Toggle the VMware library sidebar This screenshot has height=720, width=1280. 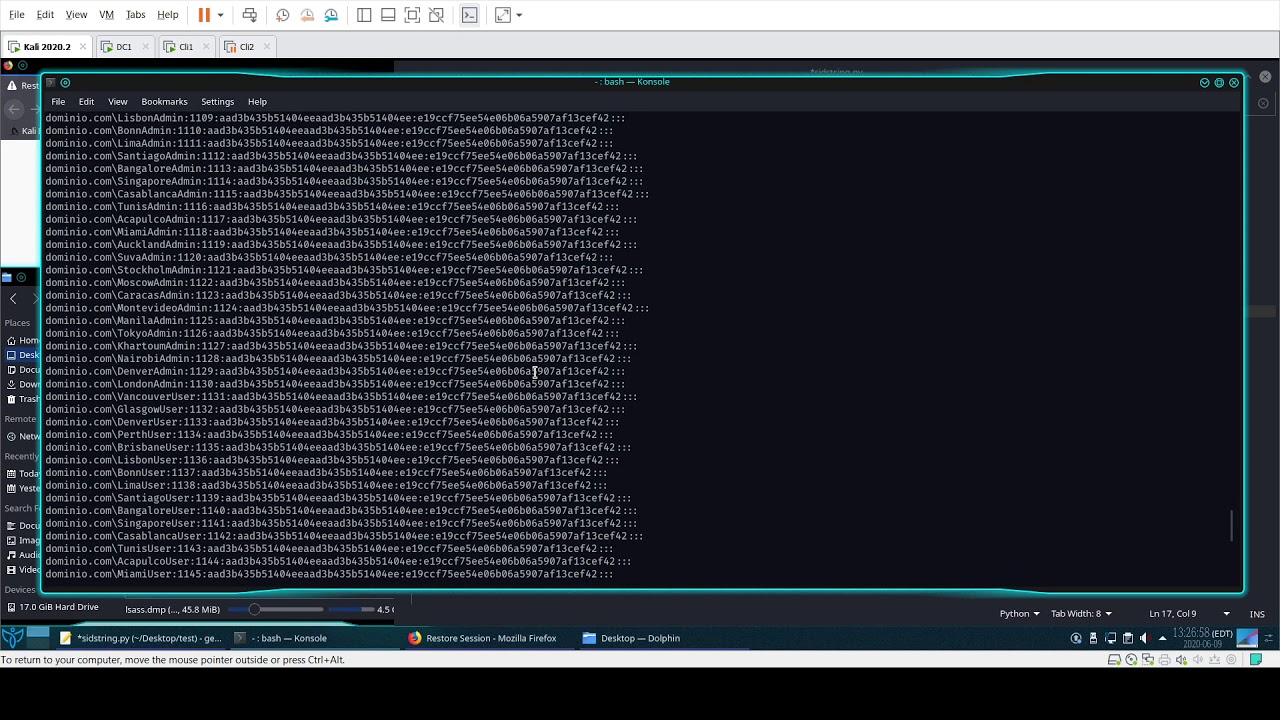pyautogui.click(x=364, y=15)
